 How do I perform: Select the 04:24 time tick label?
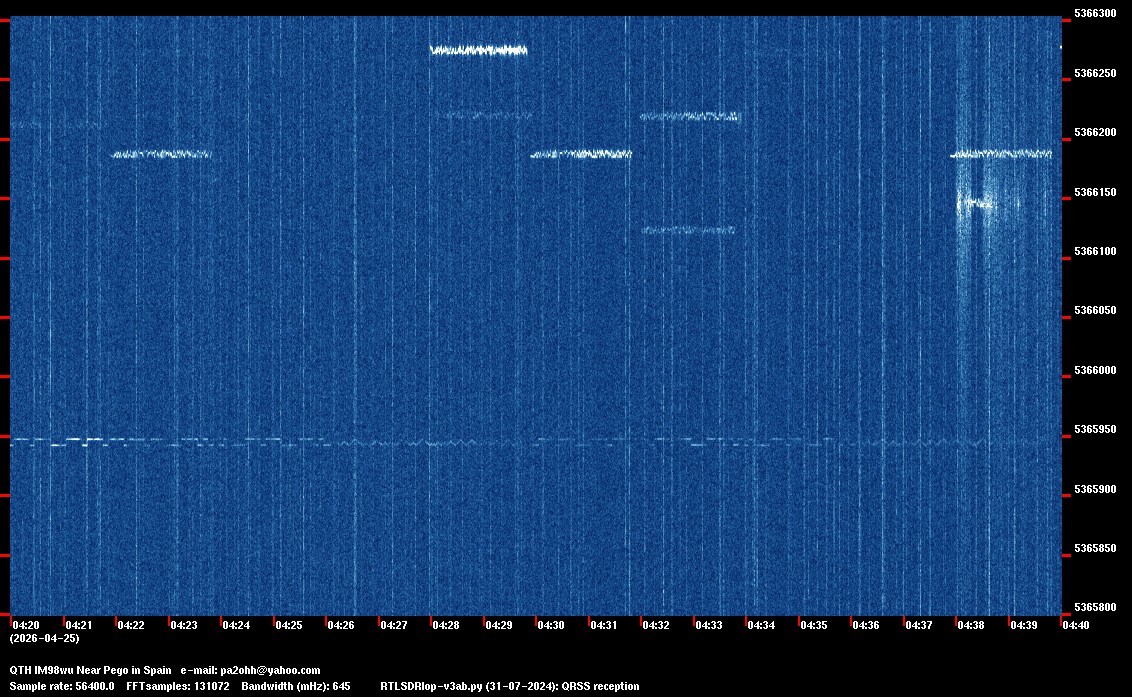pos(235,625)
